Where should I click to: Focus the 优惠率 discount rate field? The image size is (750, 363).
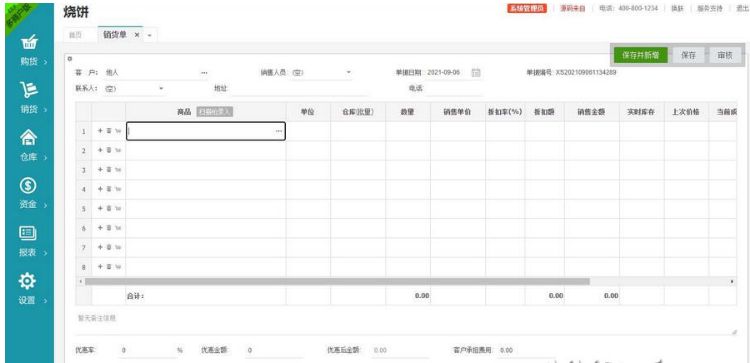tap(147, 351)
